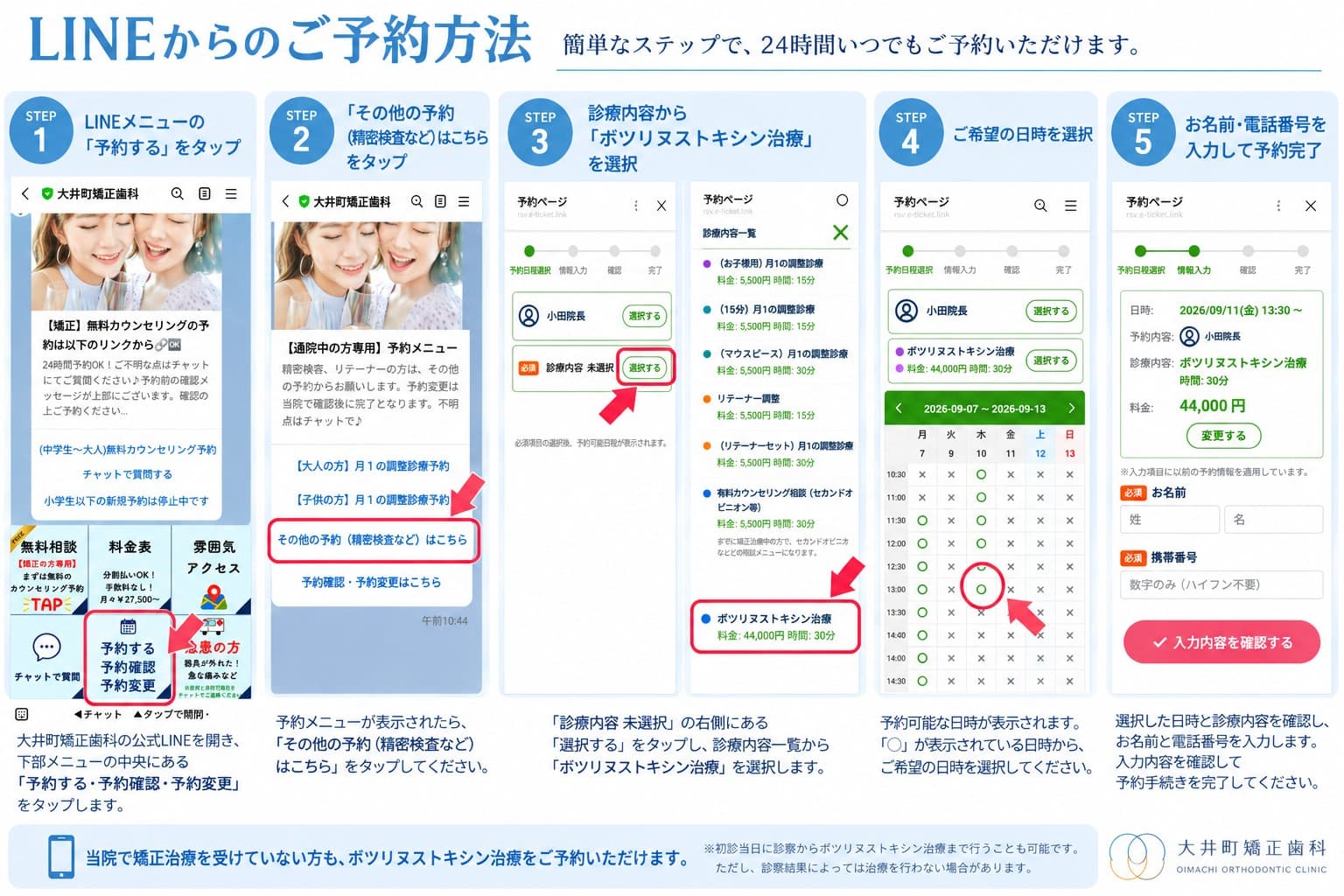This screenshot has height=896, width=1344.
Task: Tap the back arrow in the Step 2 LINE screen
Action: point(285,201)
